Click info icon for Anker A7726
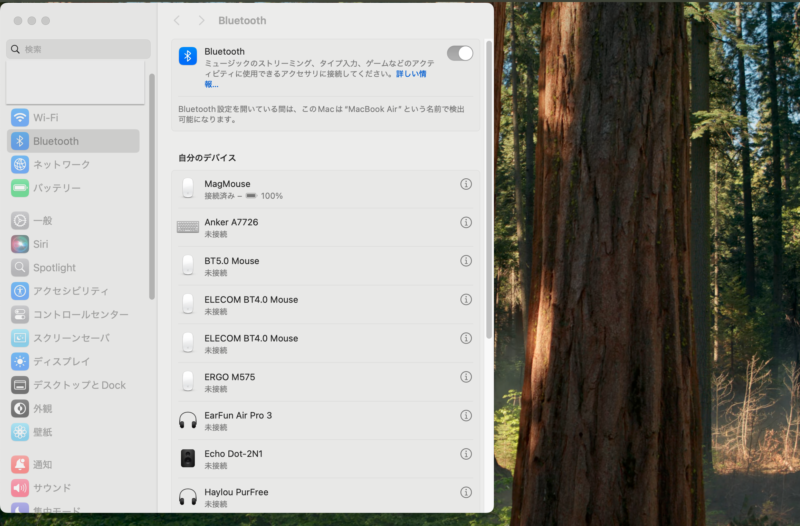The width and height of the screenshot is (800, 526). pos(465,223)
